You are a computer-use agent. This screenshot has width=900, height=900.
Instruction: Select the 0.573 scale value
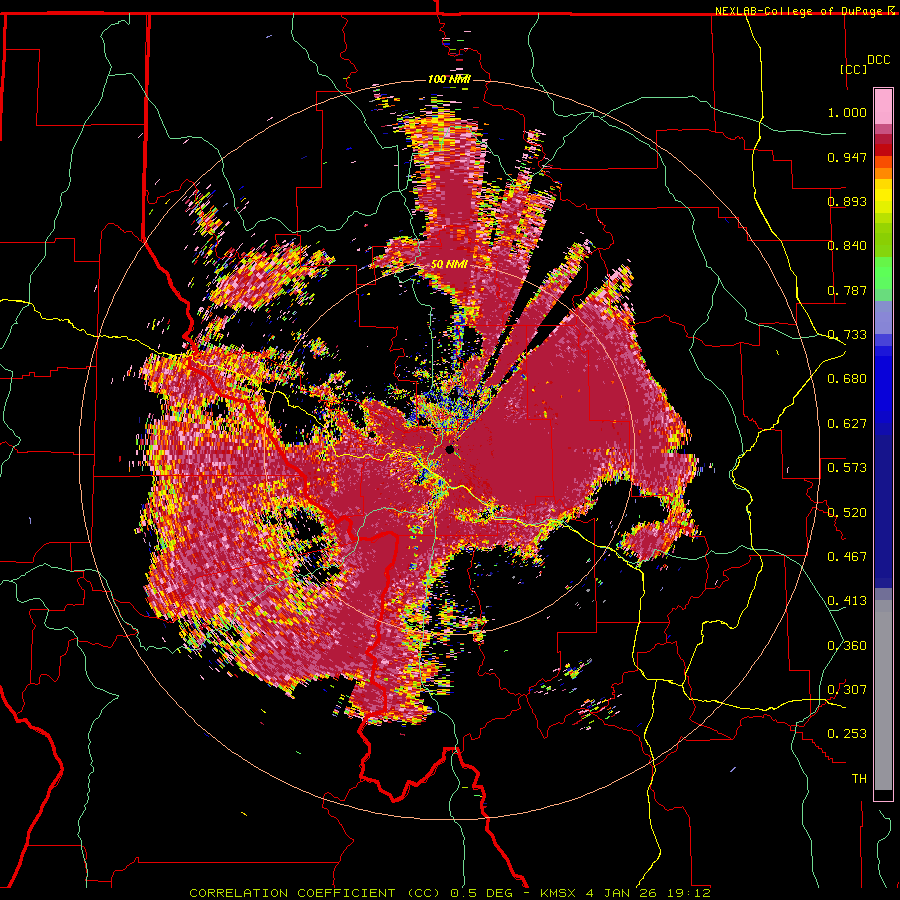pos(847,468)
